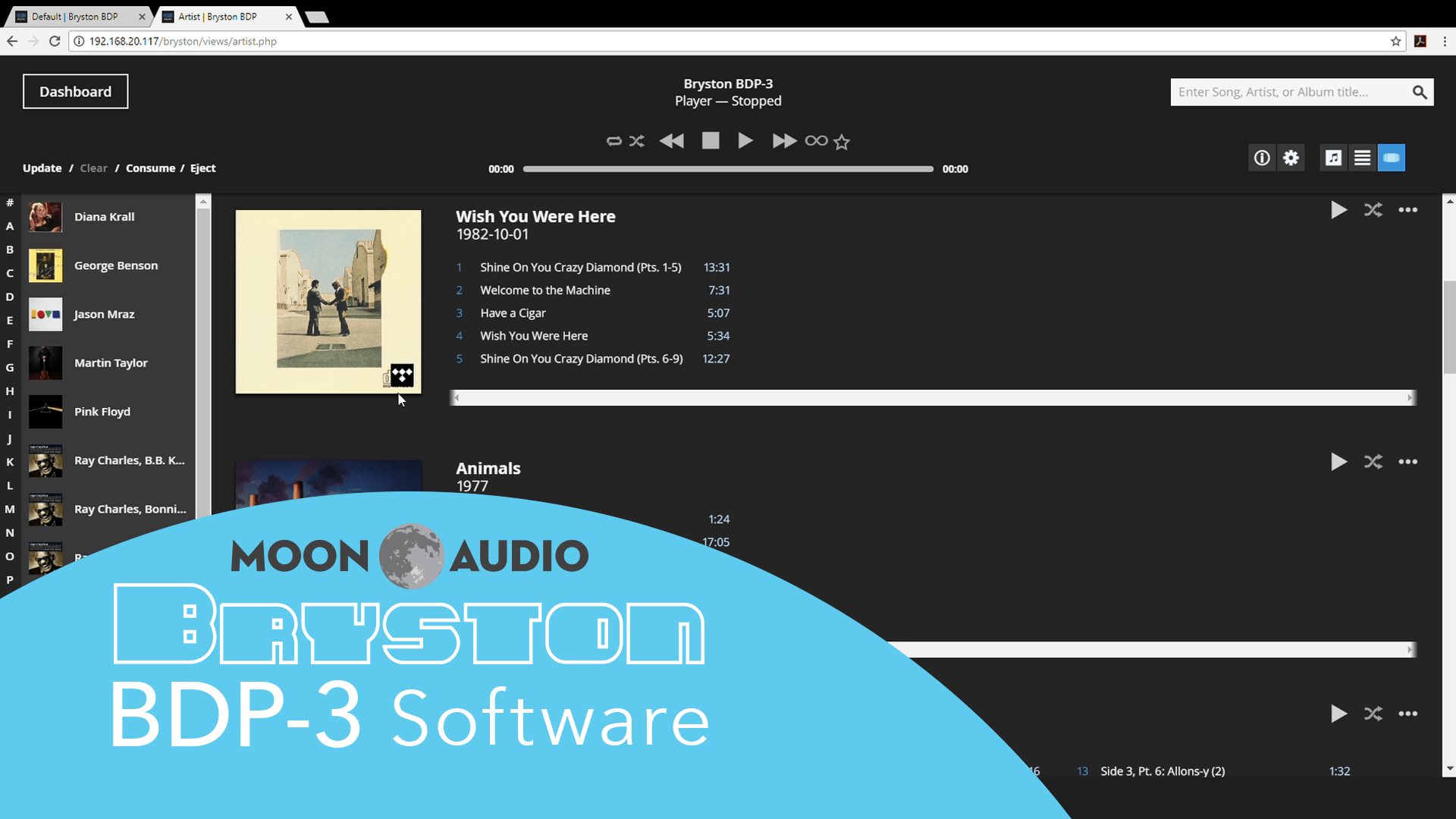Mark the current track with the star icon

842,142
